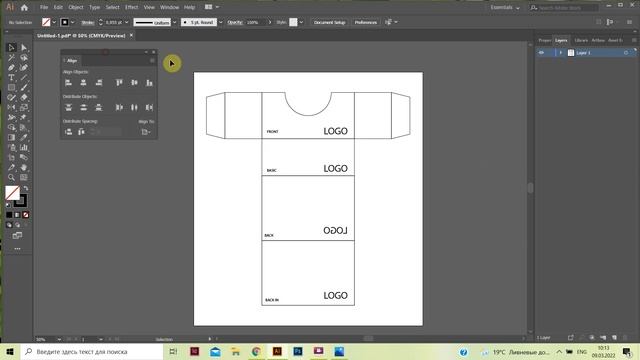Set paint type to Gradient

click(x=17, y=215)
